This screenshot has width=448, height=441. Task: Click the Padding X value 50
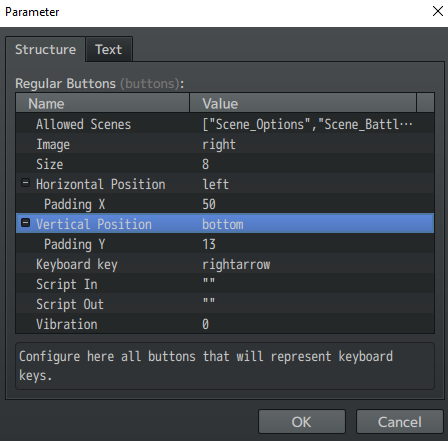click(209, 204)
